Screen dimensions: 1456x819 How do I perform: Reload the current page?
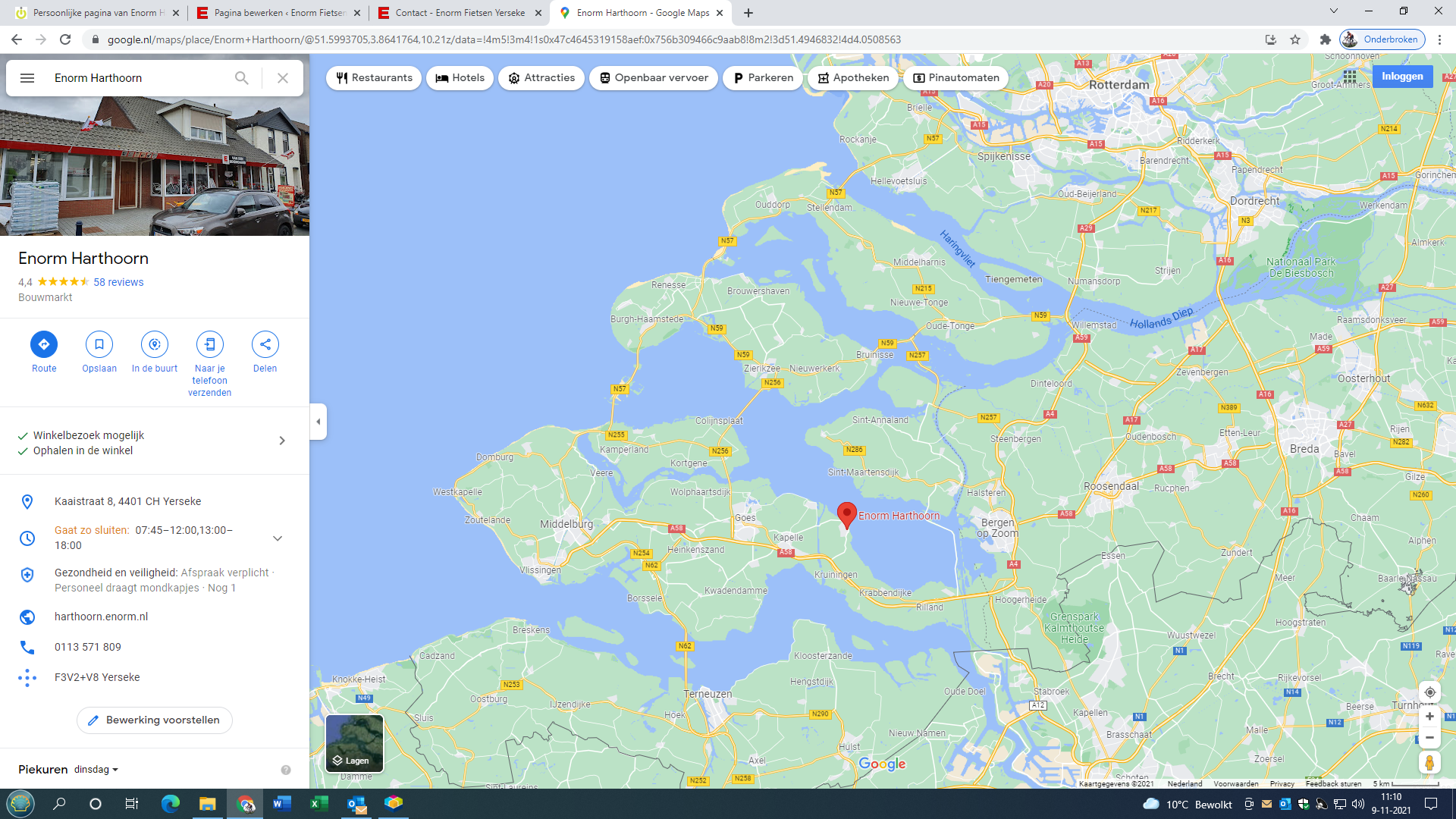click(65, 39)
